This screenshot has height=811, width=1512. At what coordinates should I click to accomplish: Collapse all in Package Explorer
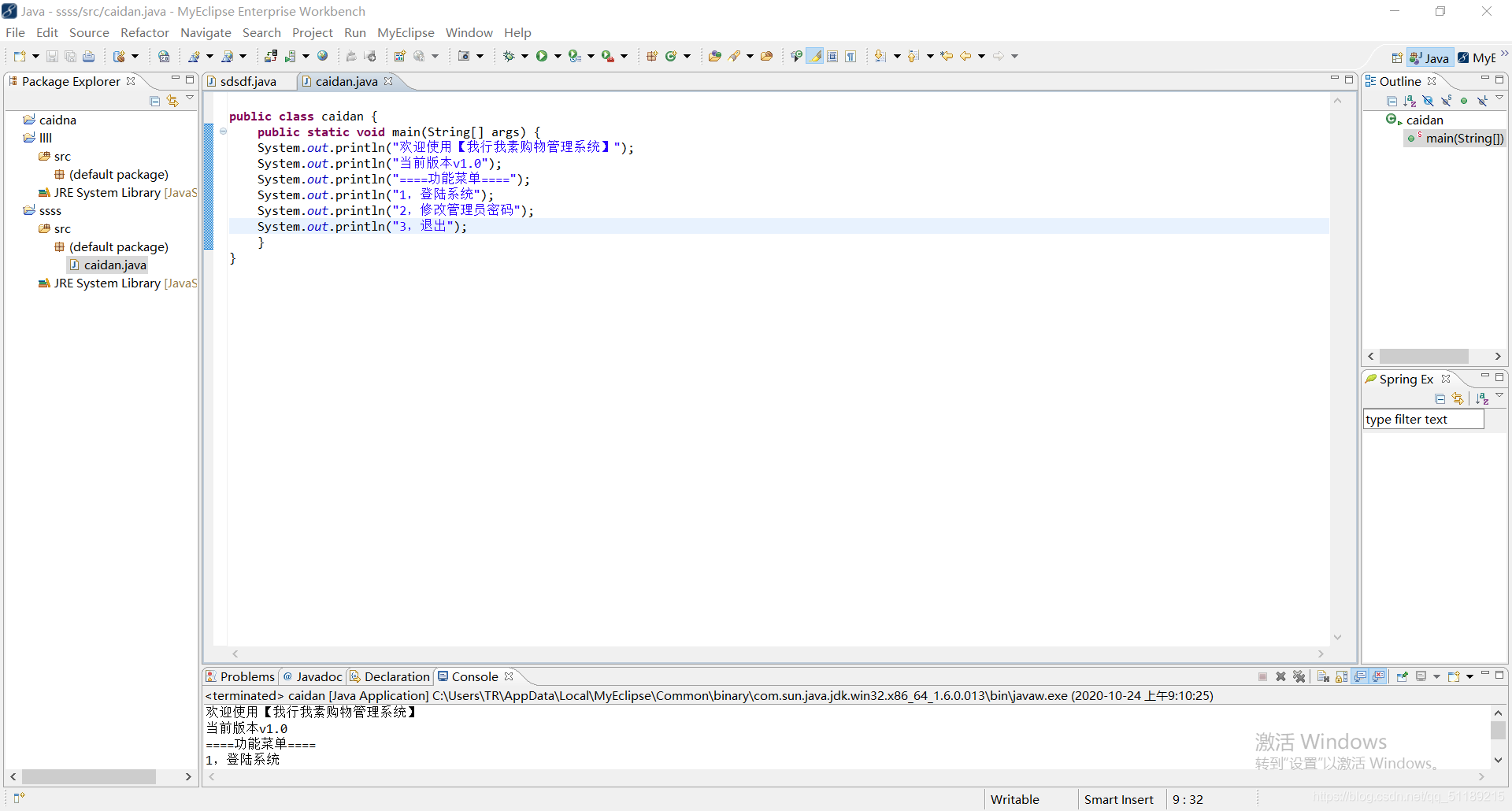155,101
